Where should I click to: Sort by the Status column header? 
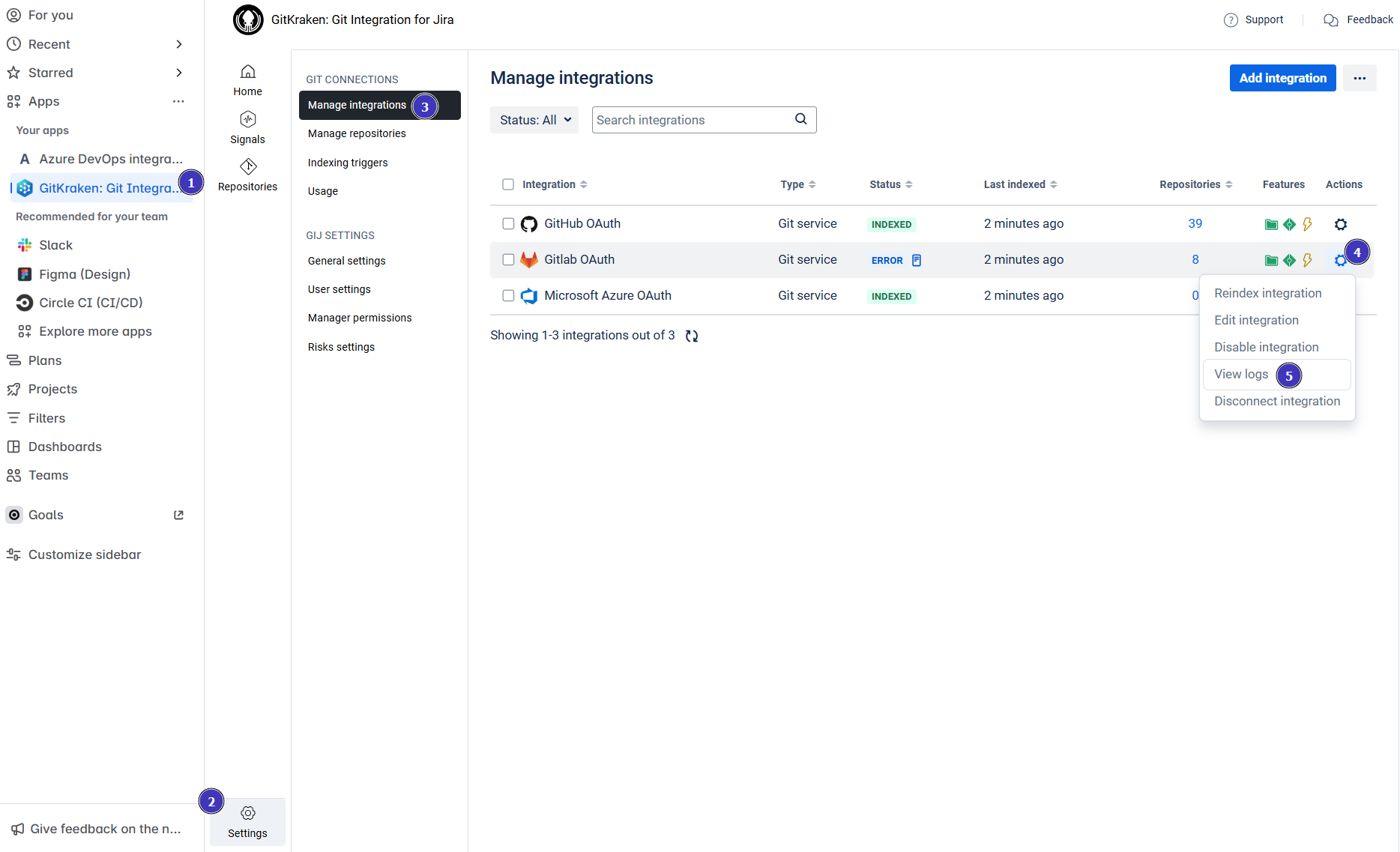(x=891, y=184)
